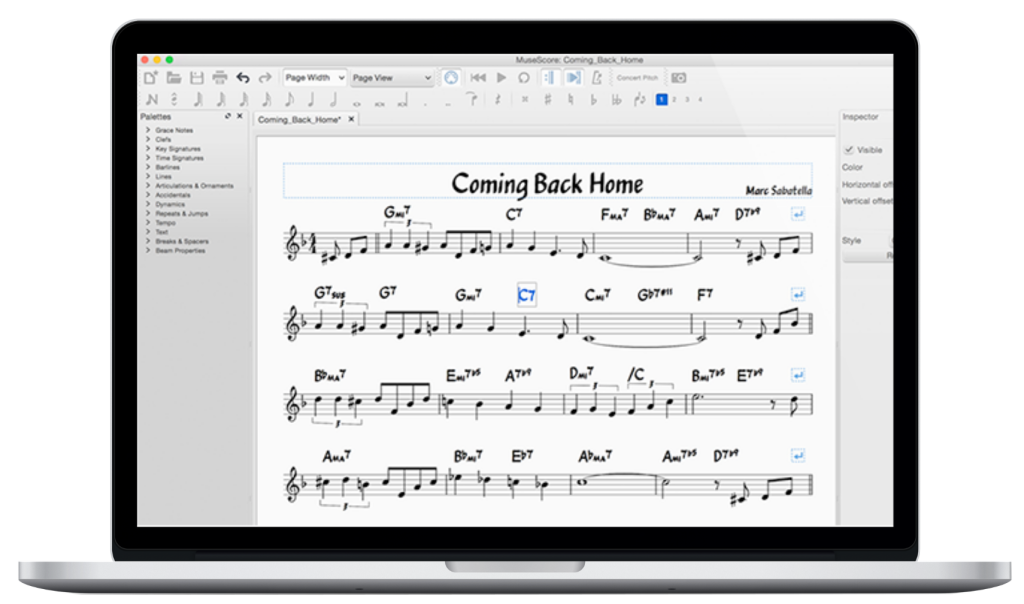
Task: Uncheck the Visible checkbox in Inspector
Action: coord(849,149)
